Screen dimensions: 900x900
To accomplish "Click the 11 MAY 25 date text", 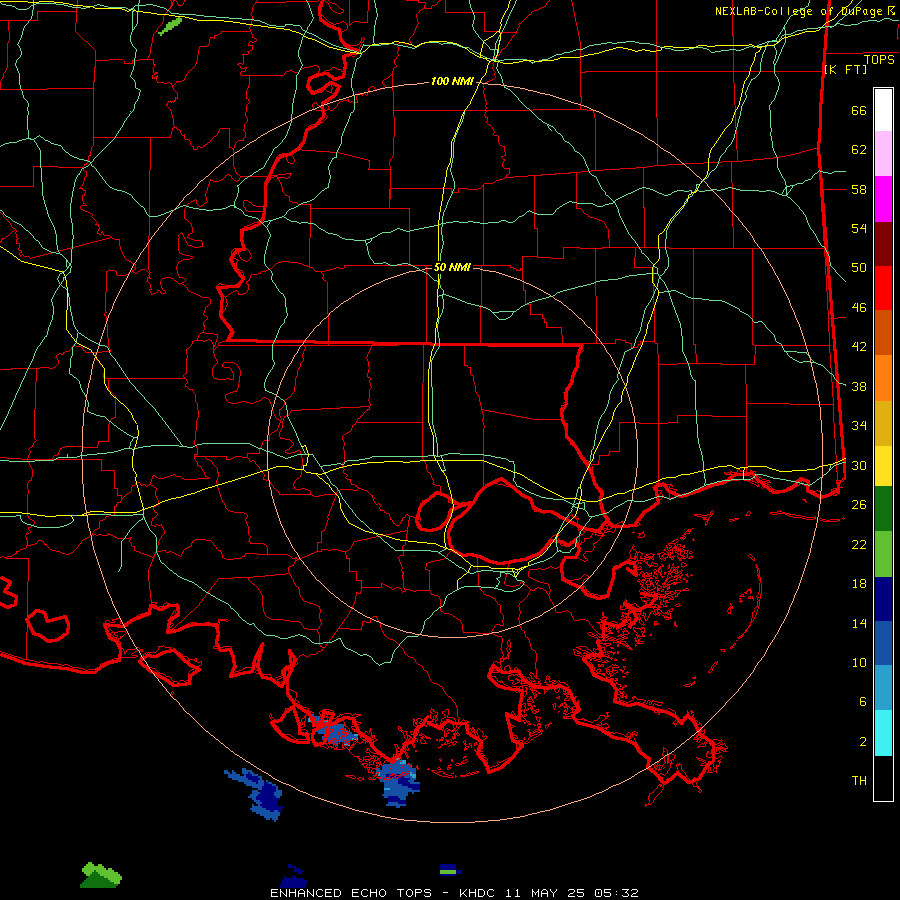I will tap(545, 893).
